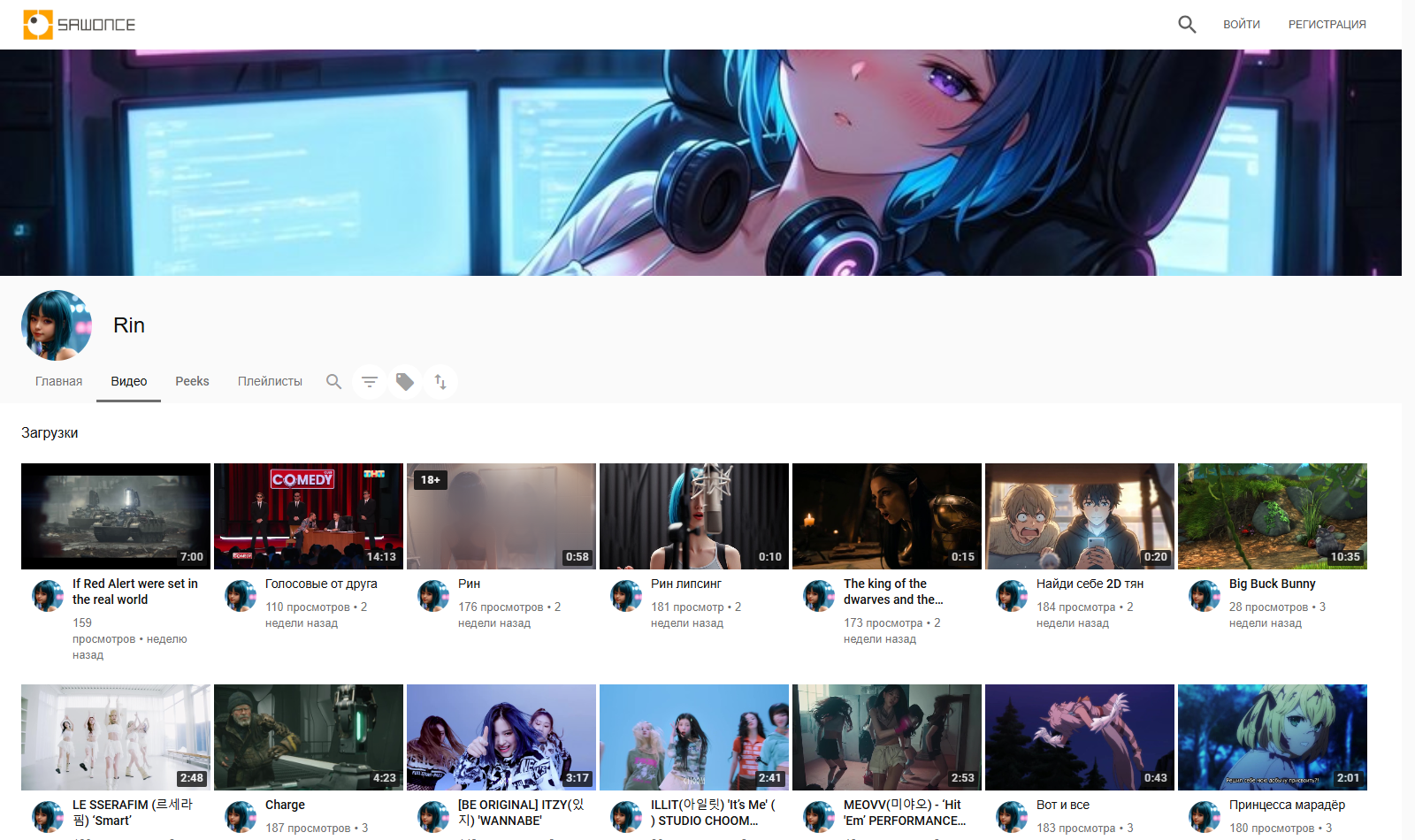
Task: Open the tags filter icon
Action: pos(405,382)
